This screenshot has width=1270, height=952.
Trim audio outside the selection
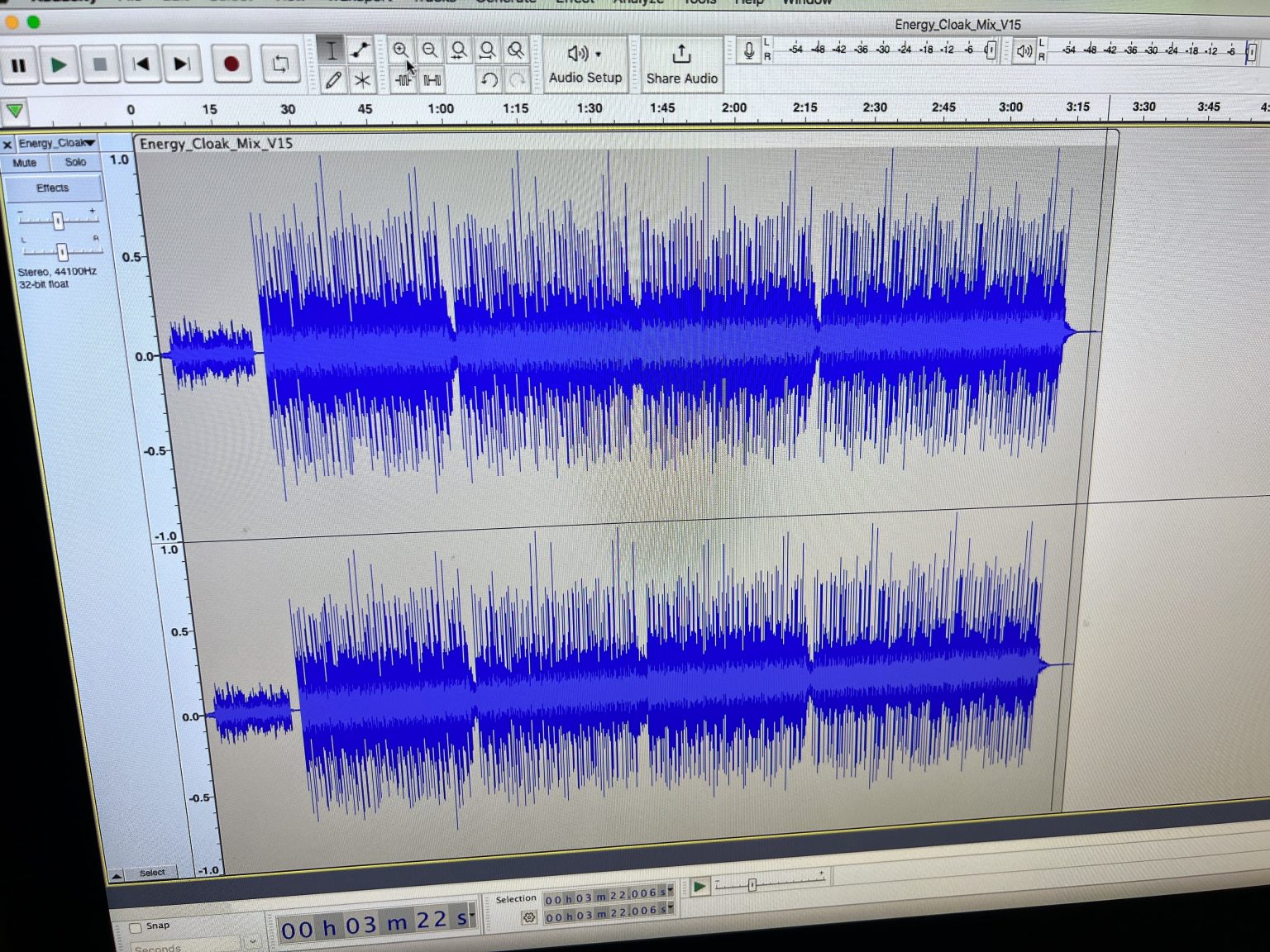tap(404, 81)
